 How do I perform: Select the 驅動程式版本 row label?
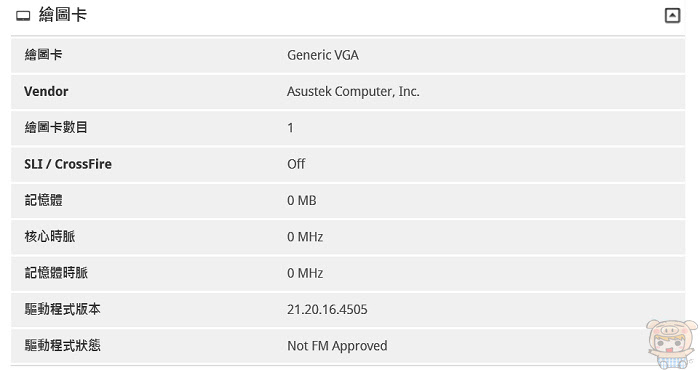pyautogui.click(x=62, y=309)
